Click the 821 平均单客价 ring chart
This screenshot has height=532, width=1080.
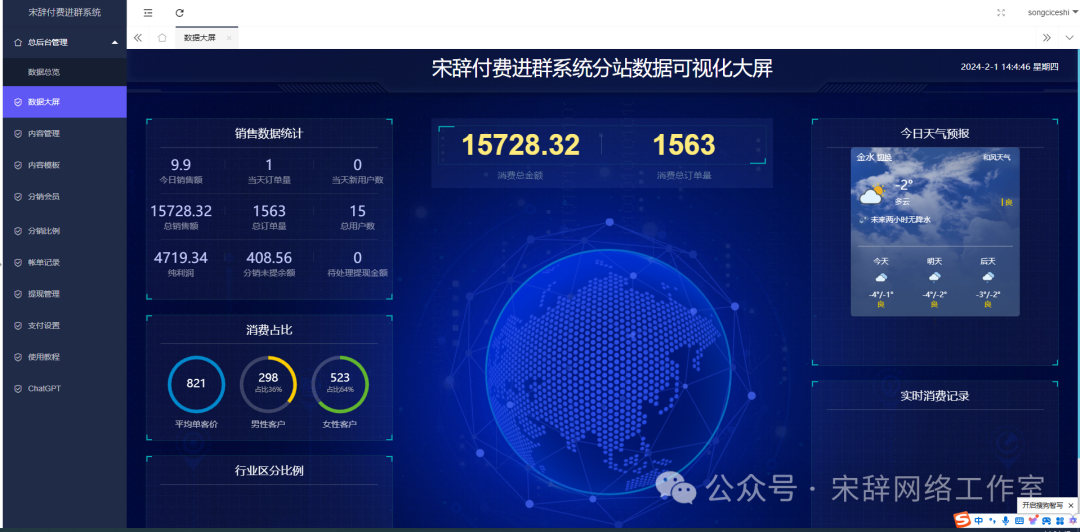196,384
